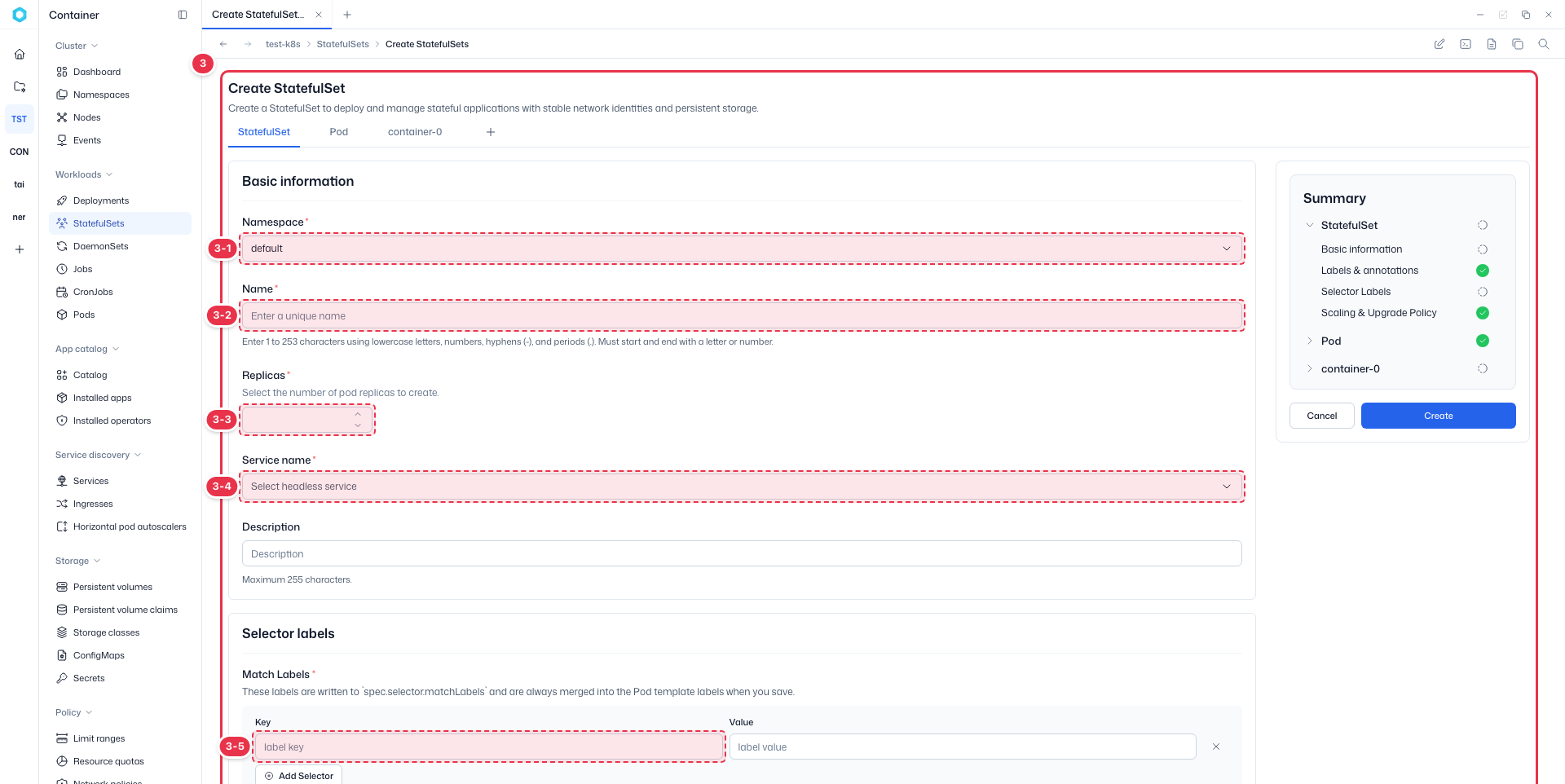Open the terminal icon in top toolbar
Viewport: 1565px width, 784px height.
(1466, 44)
